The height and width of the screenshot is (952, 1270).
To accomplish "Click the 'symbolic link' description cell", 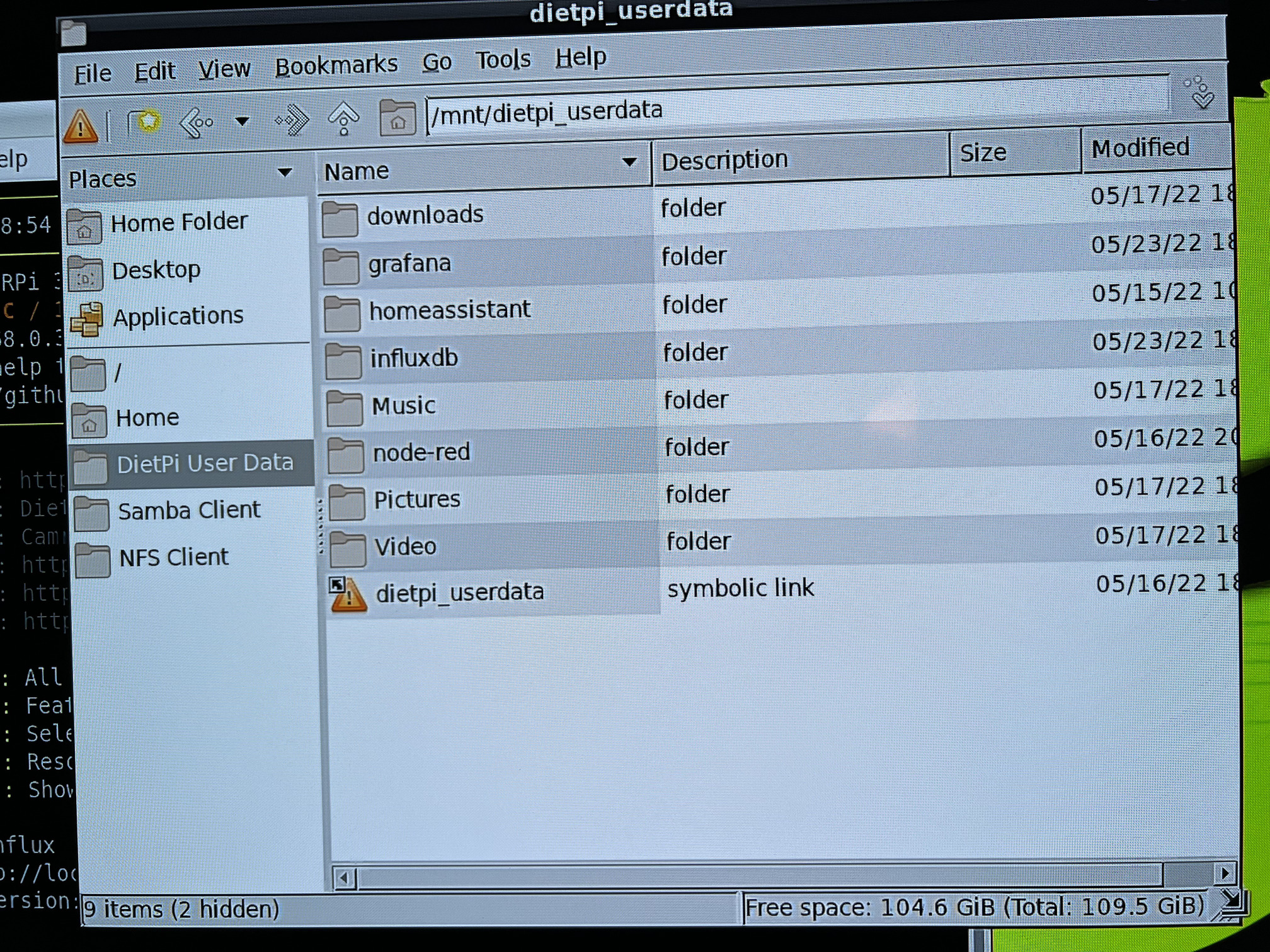I will [x=741, y=588].
